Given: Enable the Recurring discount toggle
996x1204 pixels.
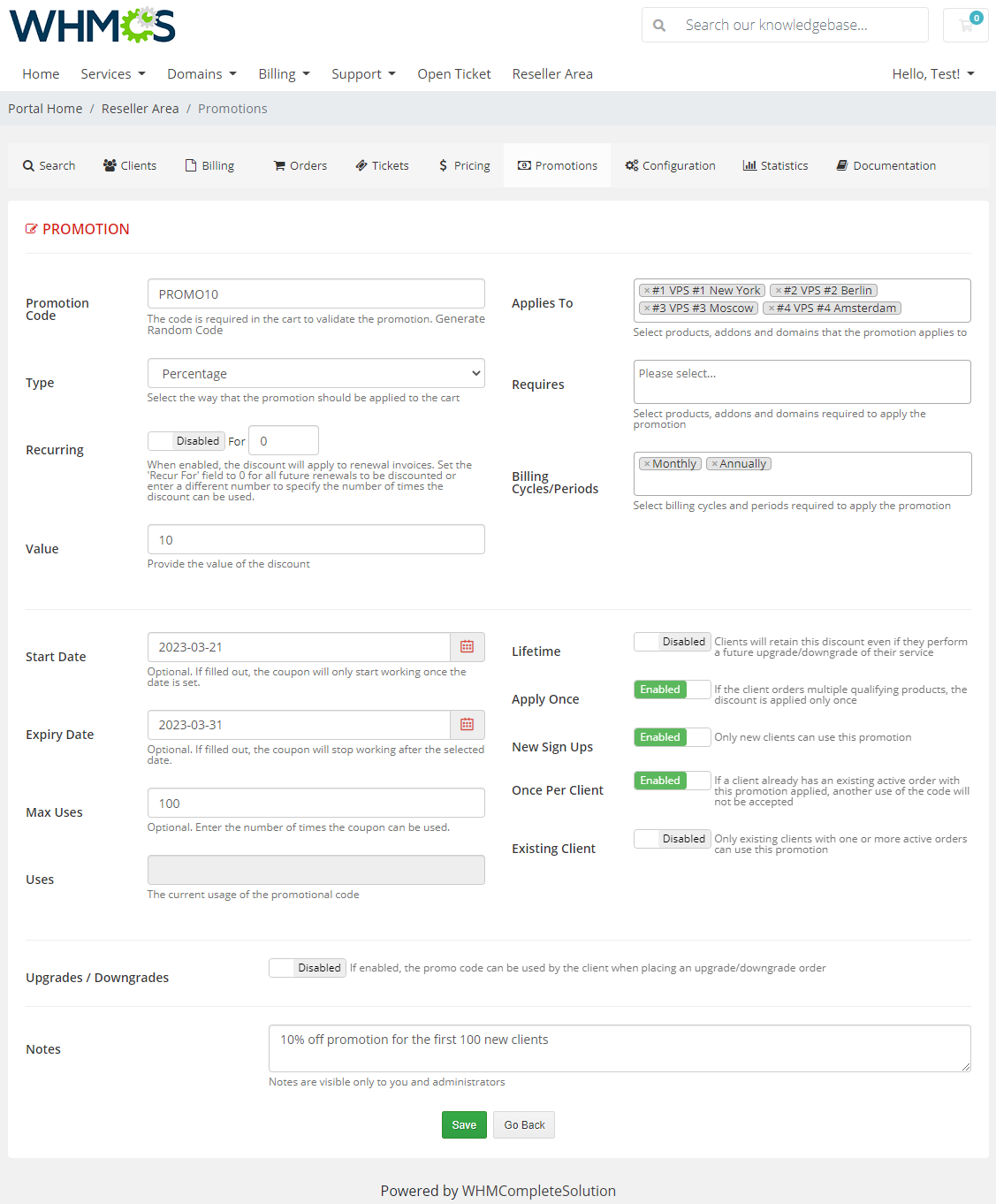Looking at the screenshot, I should tap(186, 440).
